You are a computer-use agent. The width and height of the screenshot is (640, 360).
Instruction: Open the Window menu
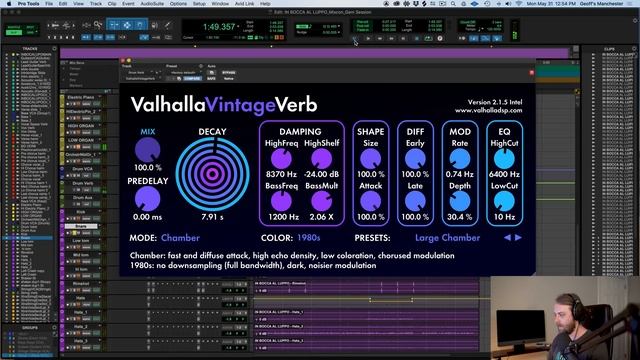pos(220,4)
